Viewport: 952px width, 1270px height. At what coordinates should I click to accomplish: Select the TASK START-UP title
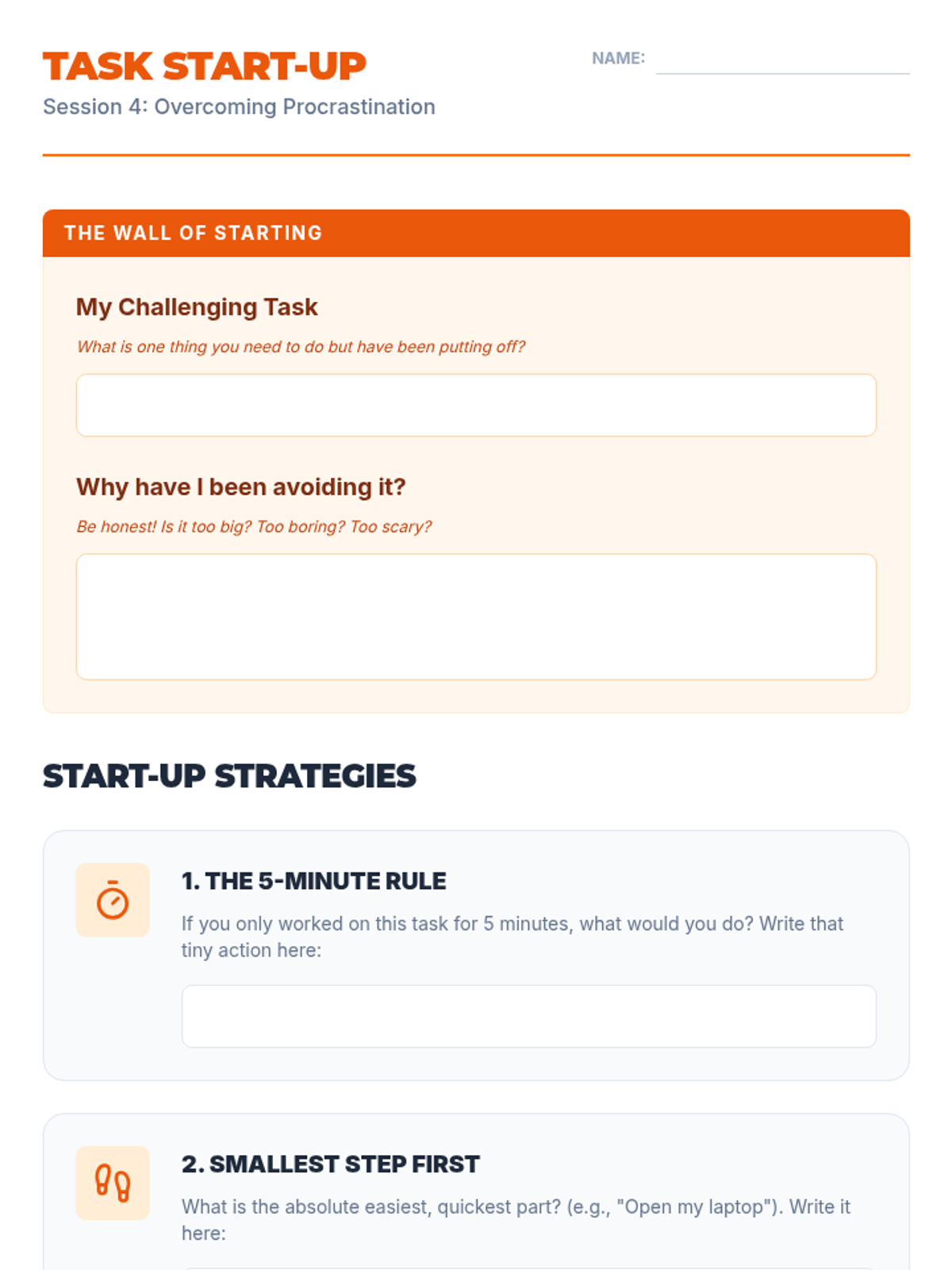tap(205, 66)
